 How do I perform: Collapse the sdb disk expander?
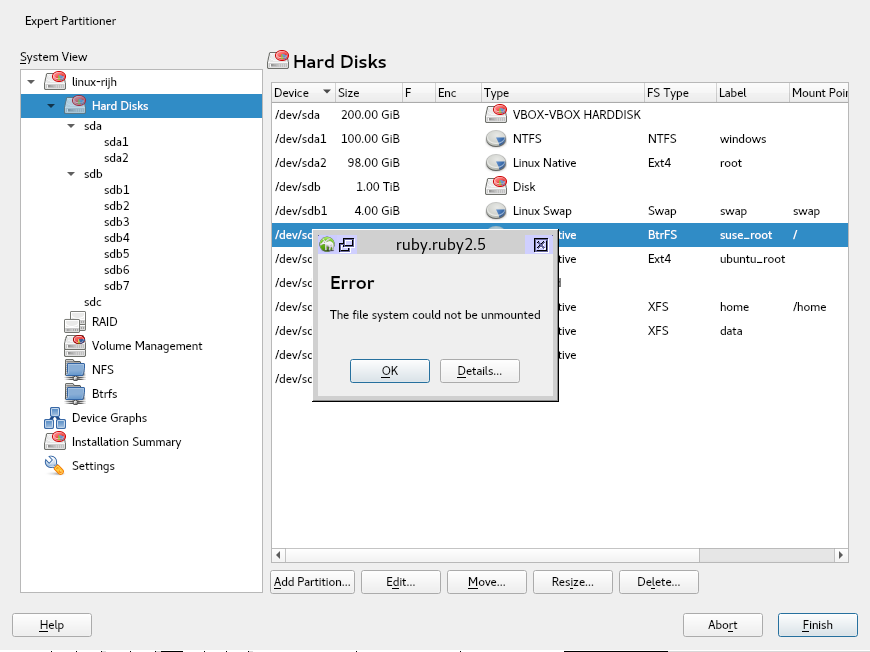point(71,174)
